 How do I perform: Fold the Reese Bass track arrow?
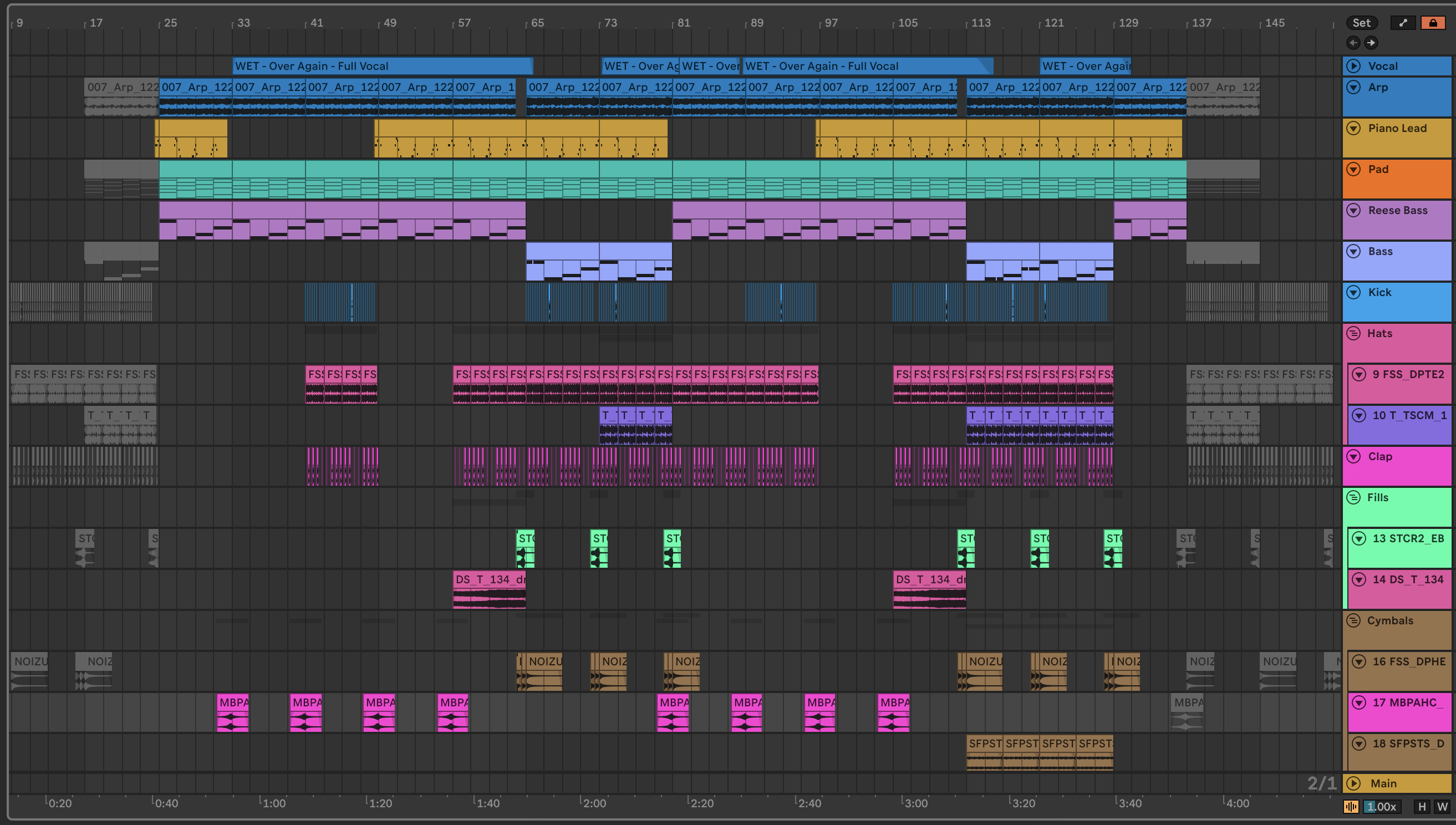pos(1353,210)
